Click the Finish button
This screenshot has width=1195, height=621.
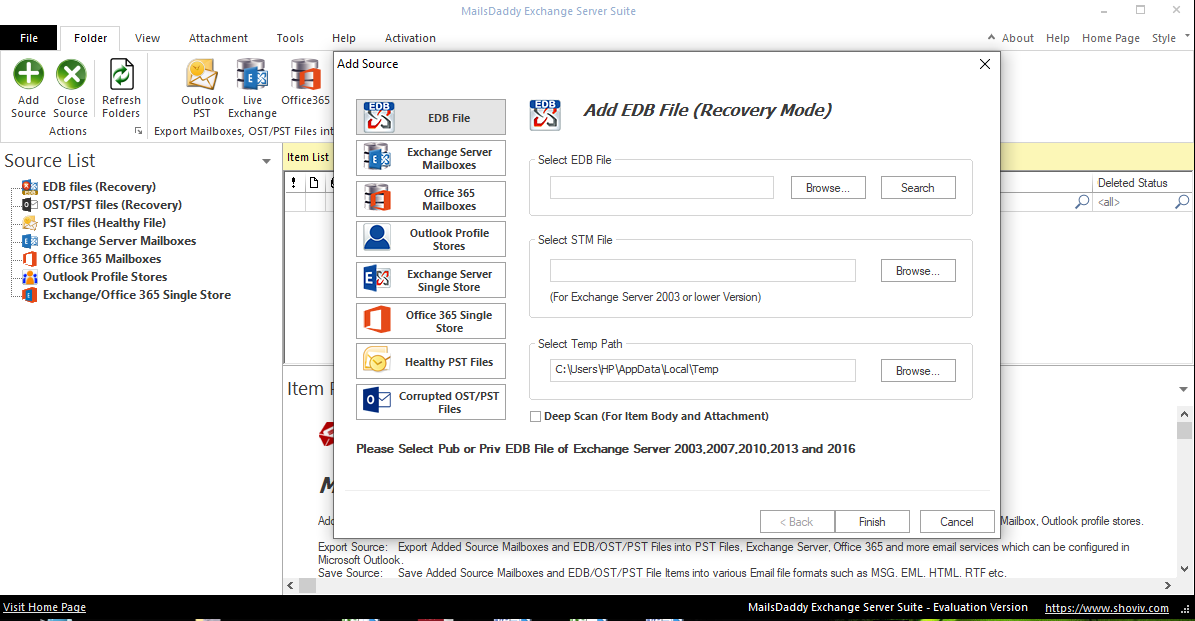(872, 521)
